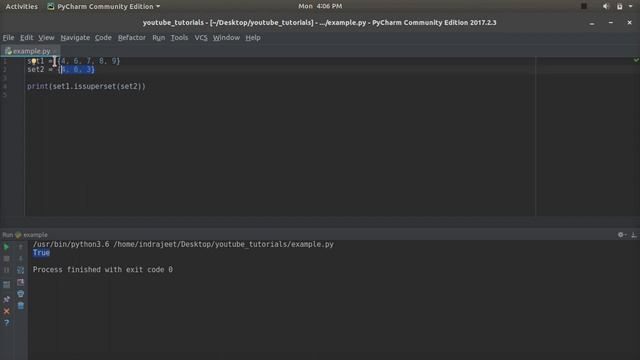
Task: Open the Code menu
Action: 103,38
